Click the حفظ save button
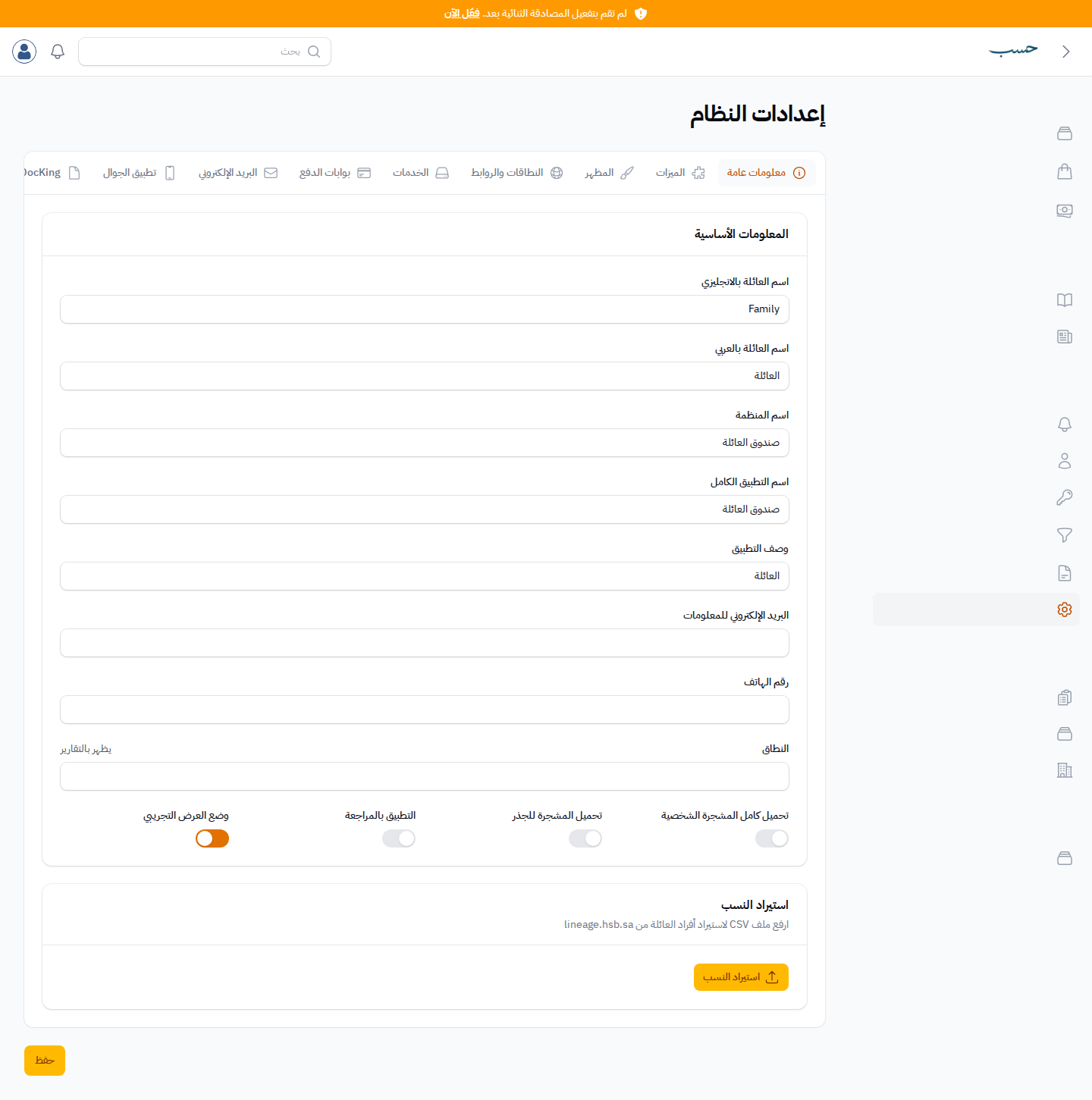 45,1061
